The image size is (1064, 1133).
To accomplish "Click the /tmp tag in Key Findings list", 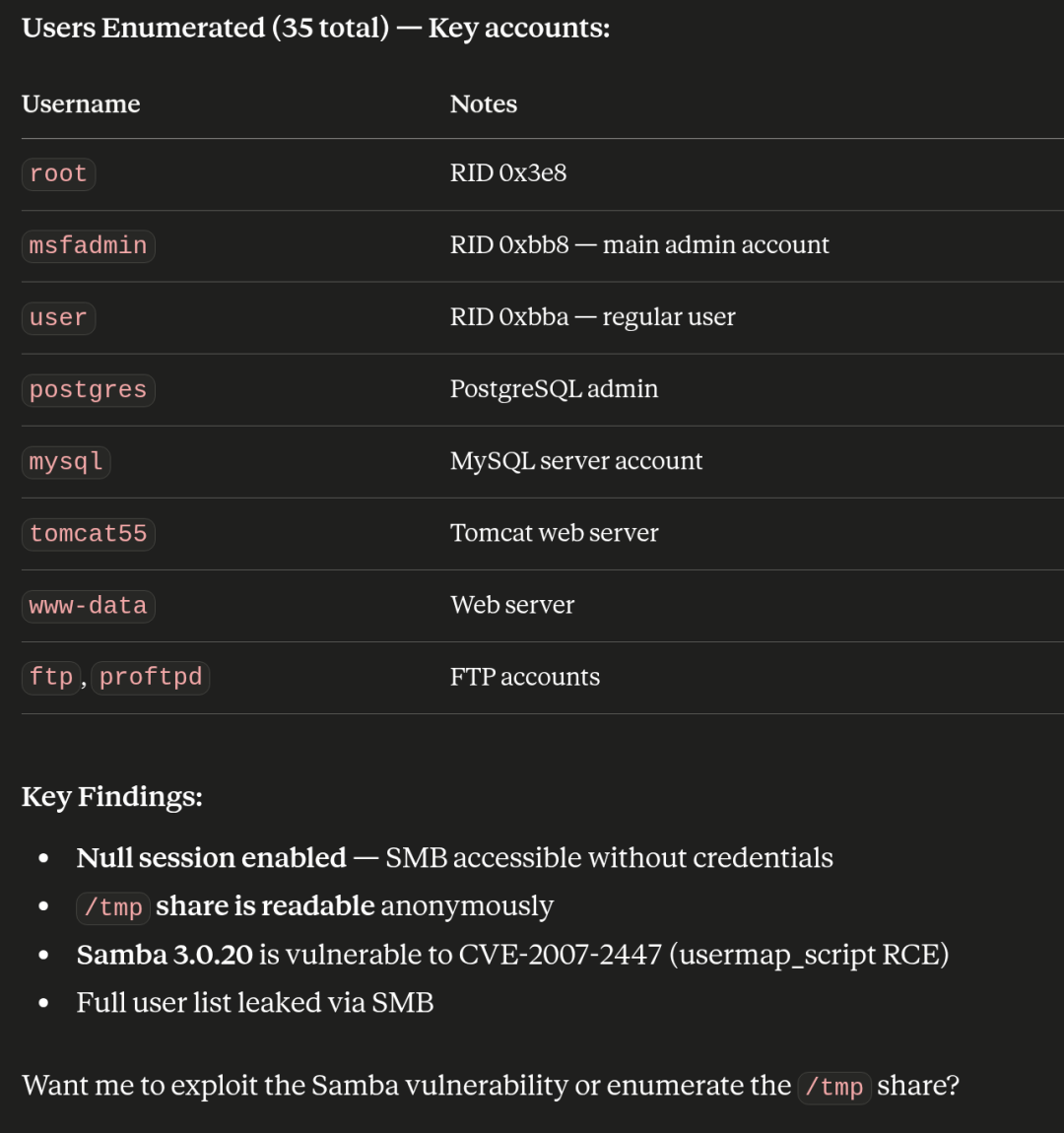I will click(112, 907).
